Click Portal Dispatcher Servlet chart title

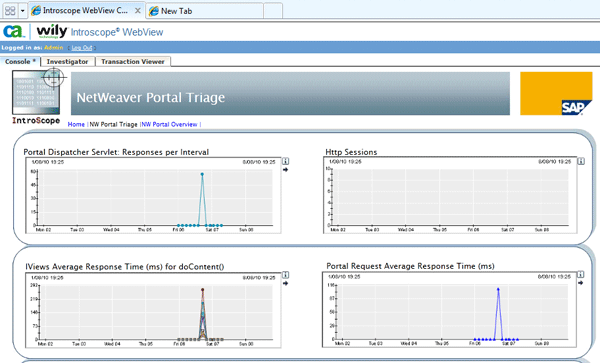pos(116,152)
